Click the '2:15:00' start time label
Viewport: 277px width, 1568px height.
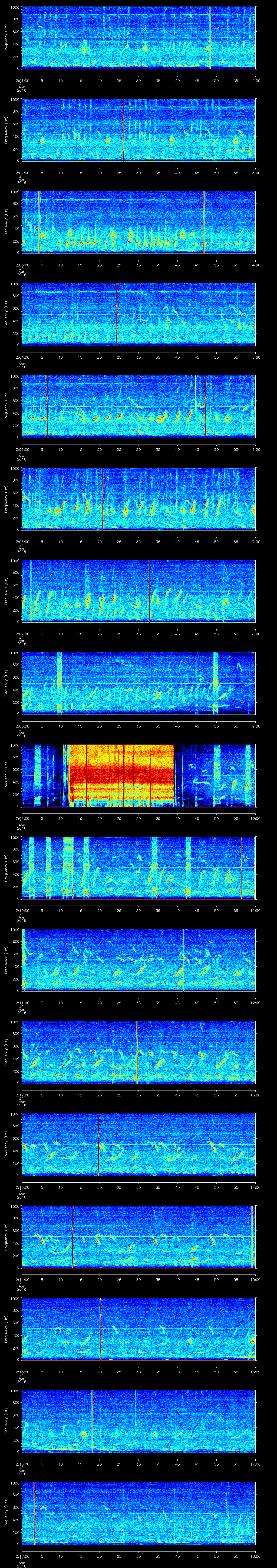[x=22, y=1371]
